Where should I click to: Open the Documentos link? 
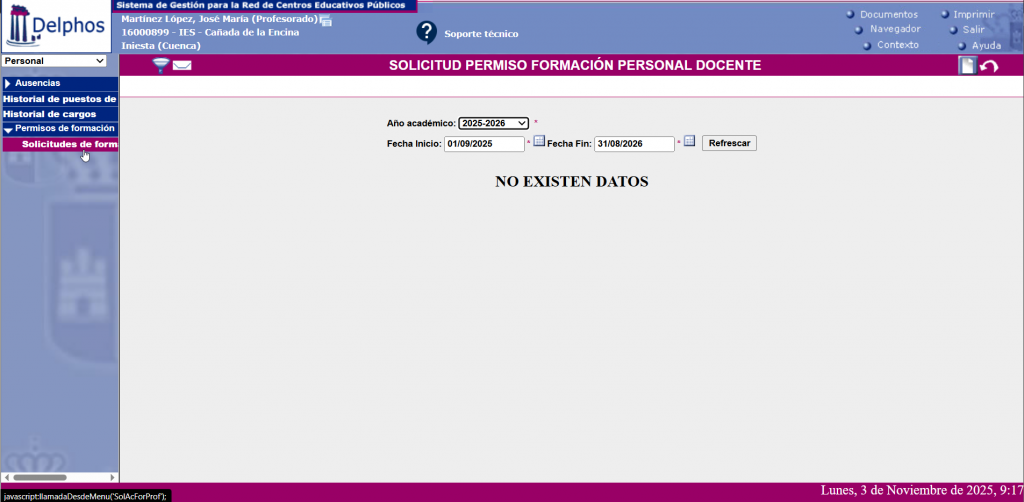(x=888, y=14)
